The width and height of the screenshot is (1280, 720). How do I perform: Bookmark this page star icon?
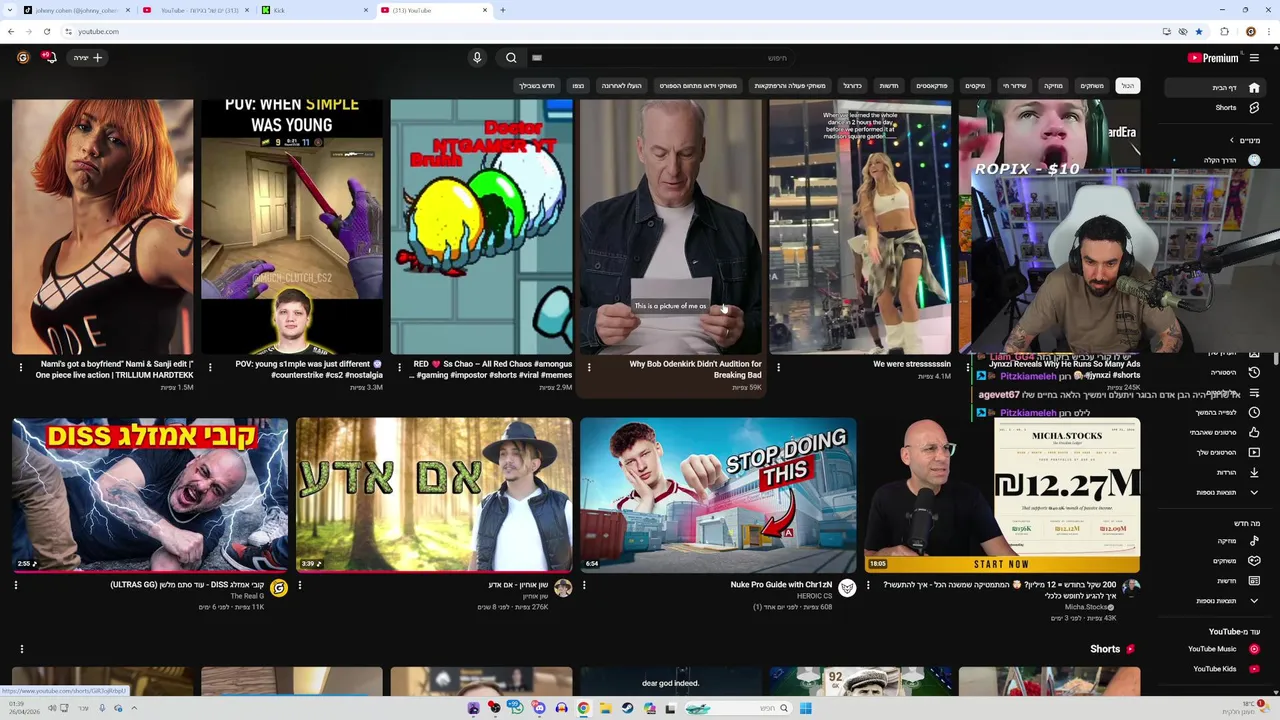point(1198,31)
